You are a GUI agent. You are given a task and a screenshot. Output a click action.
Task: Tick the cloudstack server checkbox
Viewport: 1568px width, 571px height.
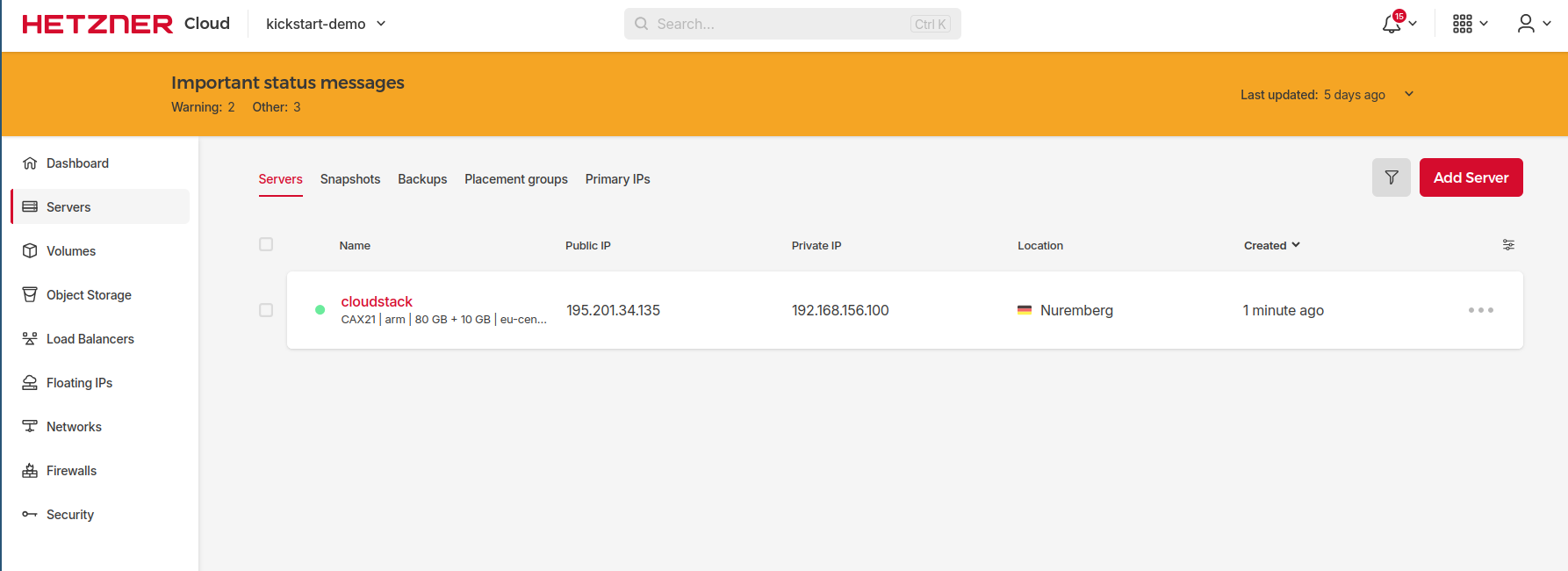[x=266, y=310]
